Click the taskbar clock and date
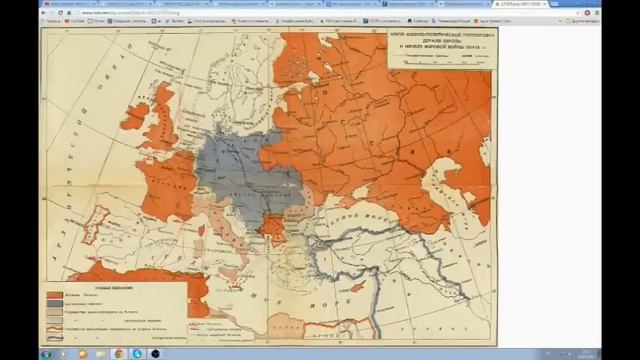Screen dimensions: 640x360 pyautogui.click(x=586, y=354)
